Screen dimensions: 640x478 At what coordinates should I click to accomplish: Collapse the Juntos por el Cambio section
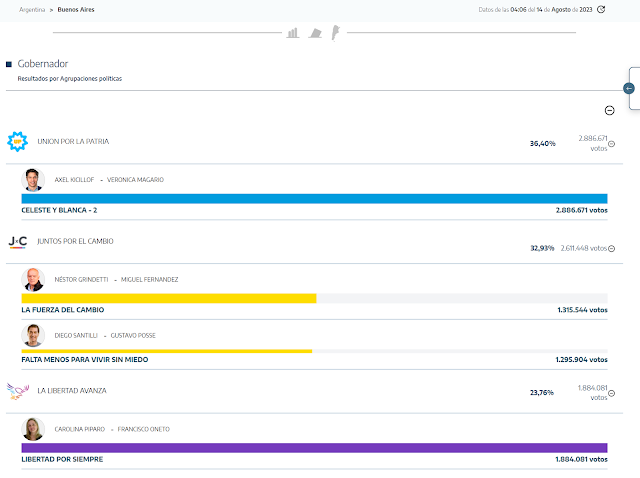coord(611,249)
